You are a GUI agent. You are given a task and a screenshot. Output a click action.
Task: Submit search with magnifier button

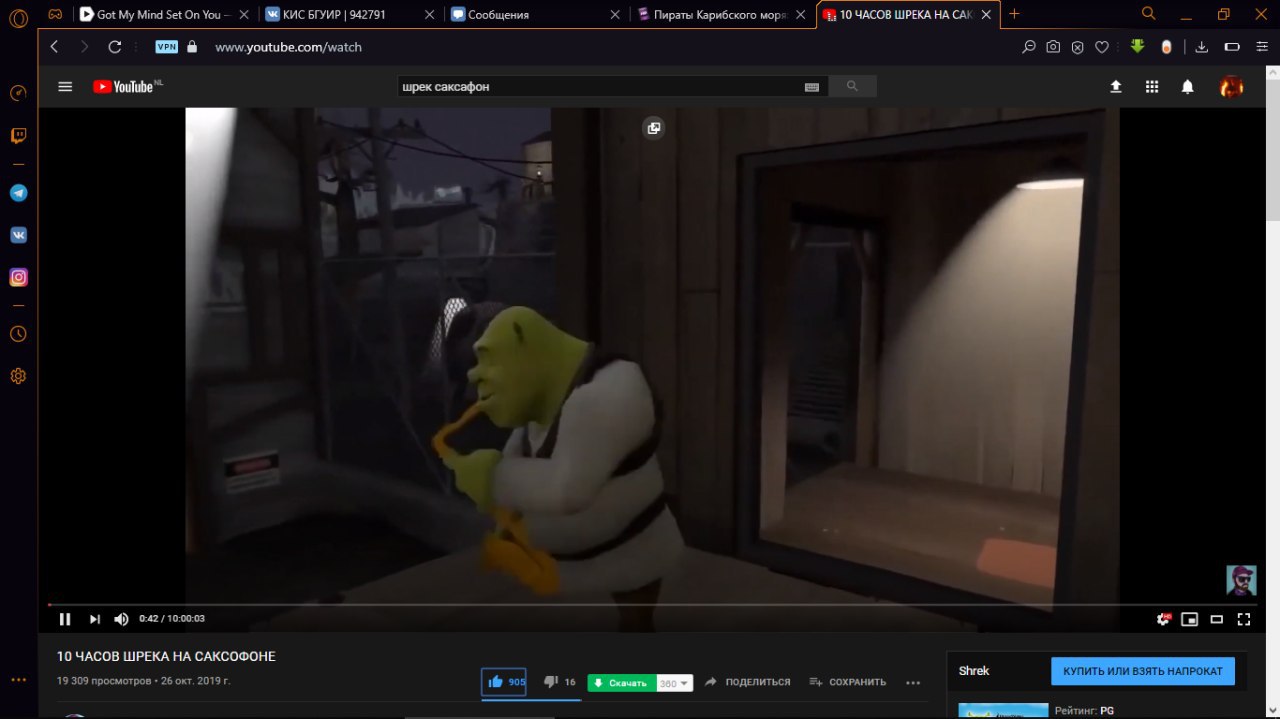click(852, 87)
